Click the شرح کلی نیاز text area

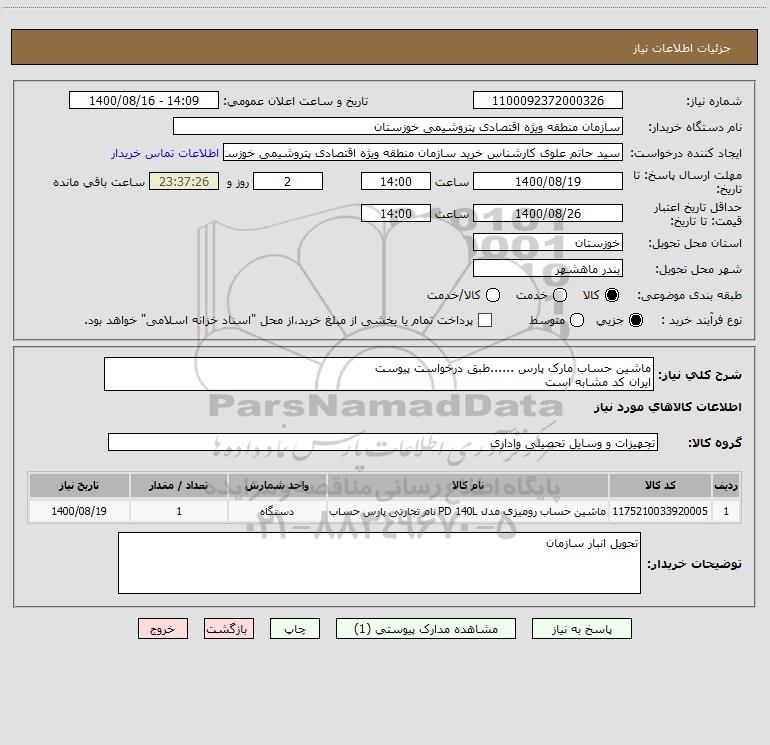[379, 374]
